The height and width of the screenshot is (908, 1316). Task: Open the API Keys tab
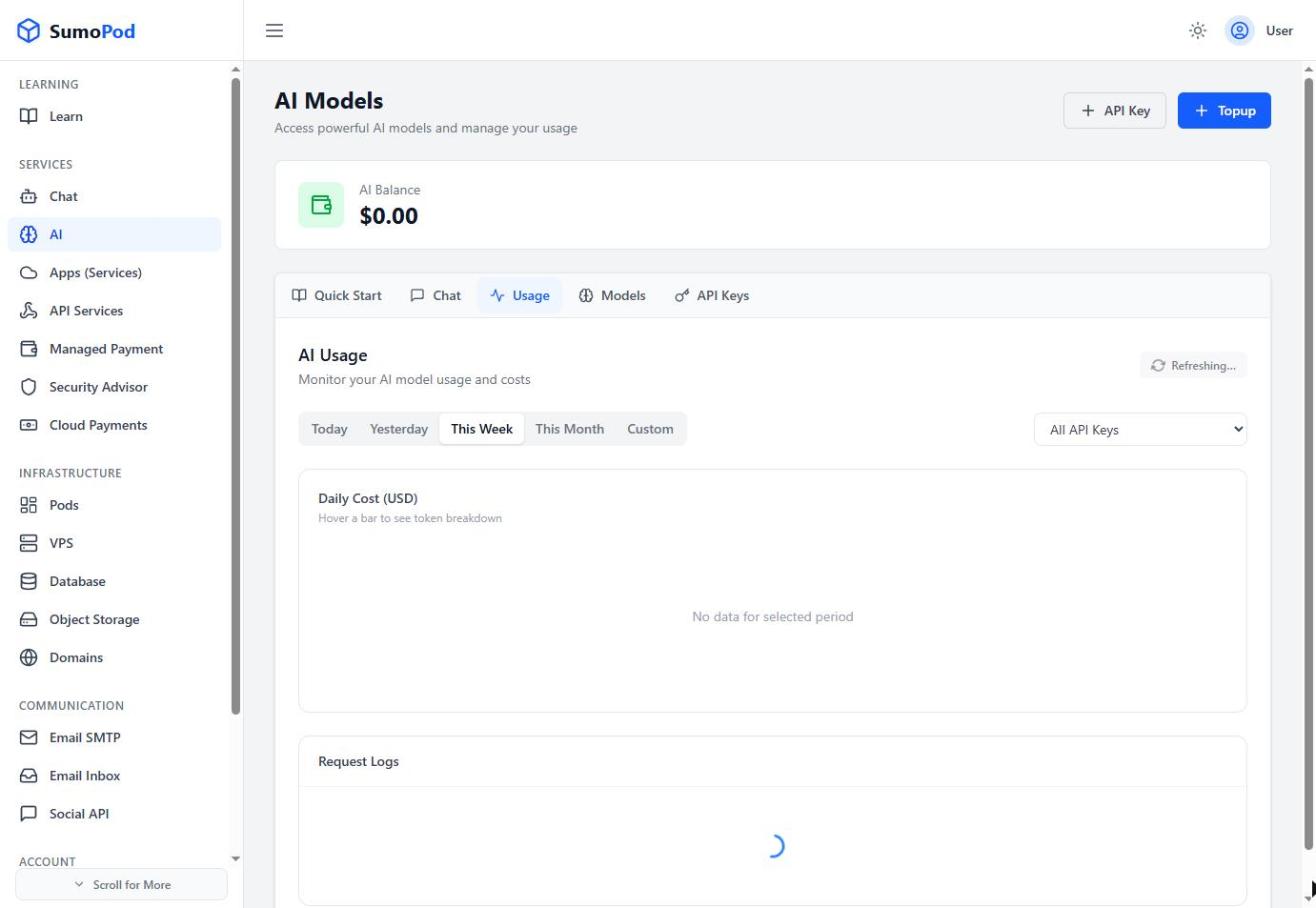pyautogui.click(x=712, y=295)
